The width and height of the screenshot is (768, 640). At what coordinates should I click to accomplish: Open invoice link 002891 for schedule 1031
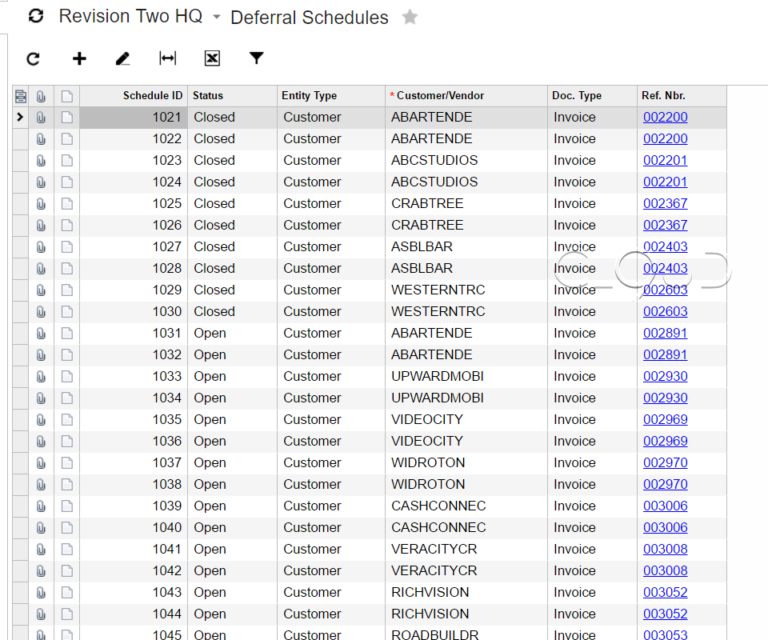tap(665, 333)
